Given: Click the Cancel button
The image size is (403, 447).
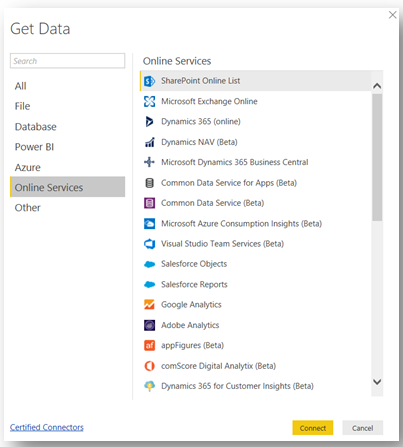Looking at the screenshot, I should pos(363,428).
